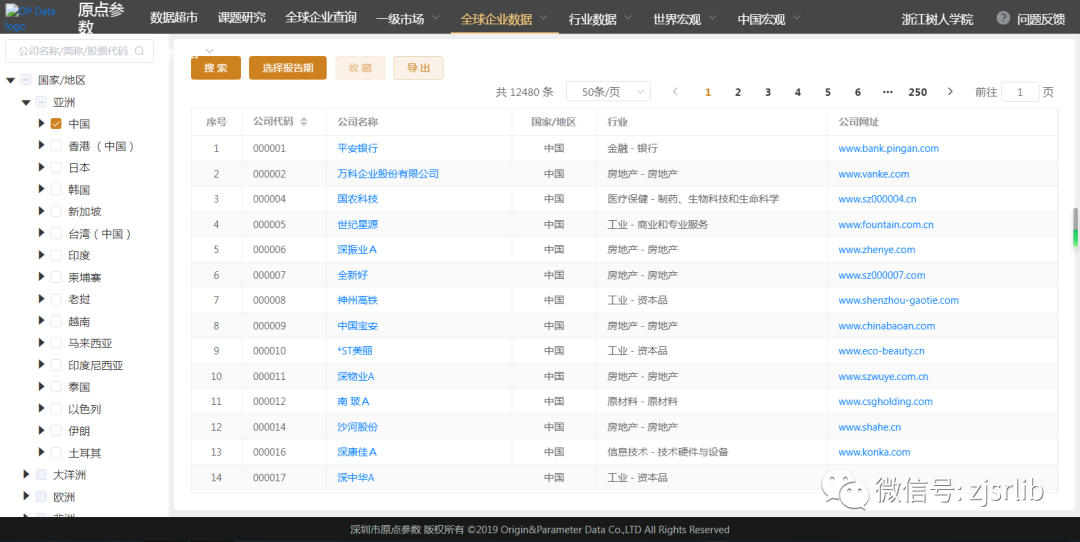
Task: Go to page 2
Action: [x=738, y=92]
